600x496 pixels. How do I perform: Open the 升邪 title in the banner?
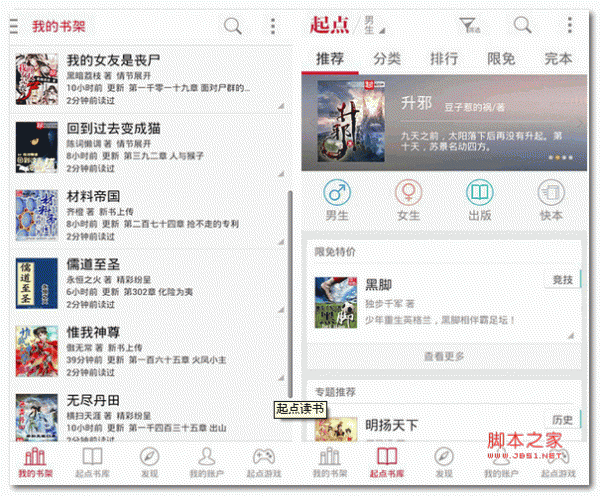coord(416,103)
